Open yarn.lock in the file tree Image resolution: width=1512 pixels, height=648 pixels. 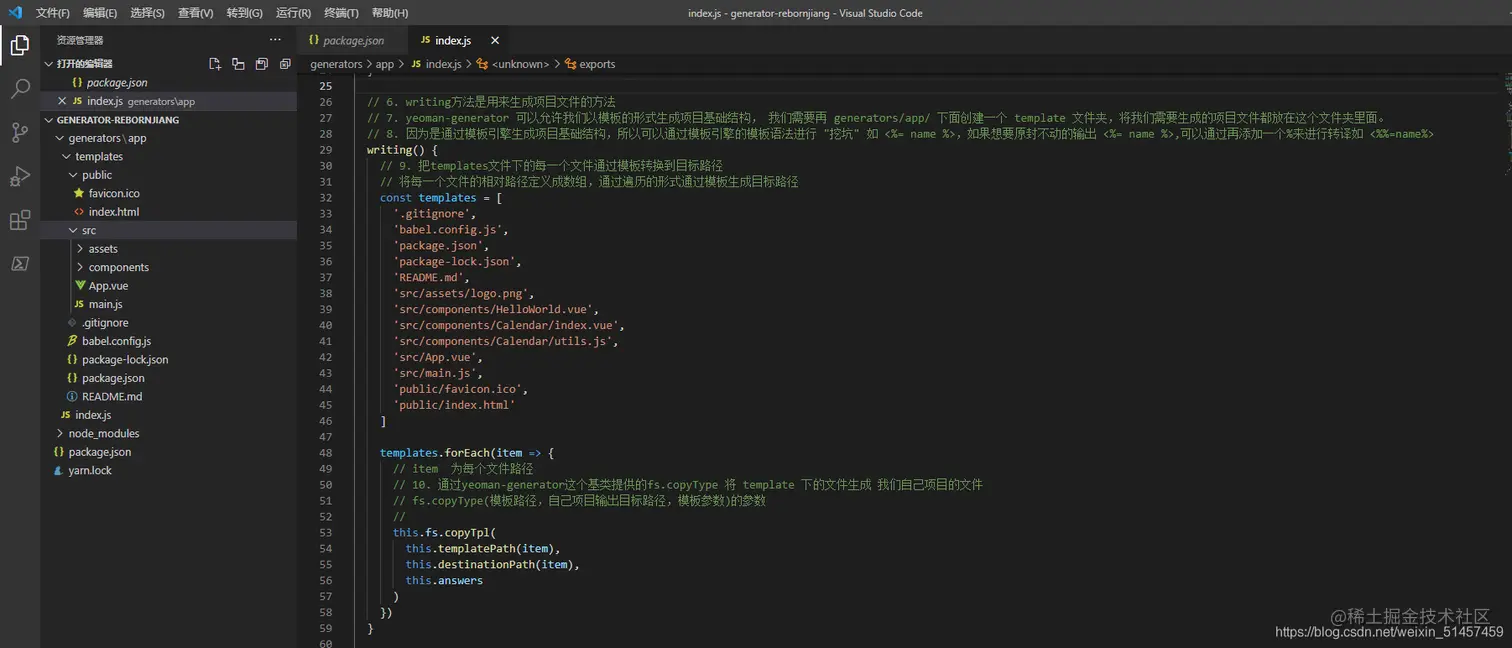[90, 470]
